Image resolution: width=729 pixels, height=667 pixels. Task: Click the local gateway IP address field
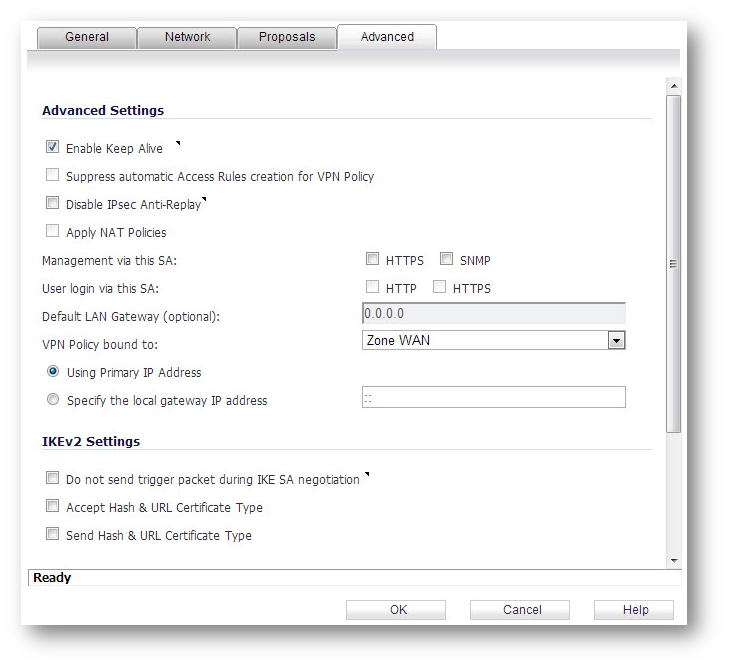(494, 397)
